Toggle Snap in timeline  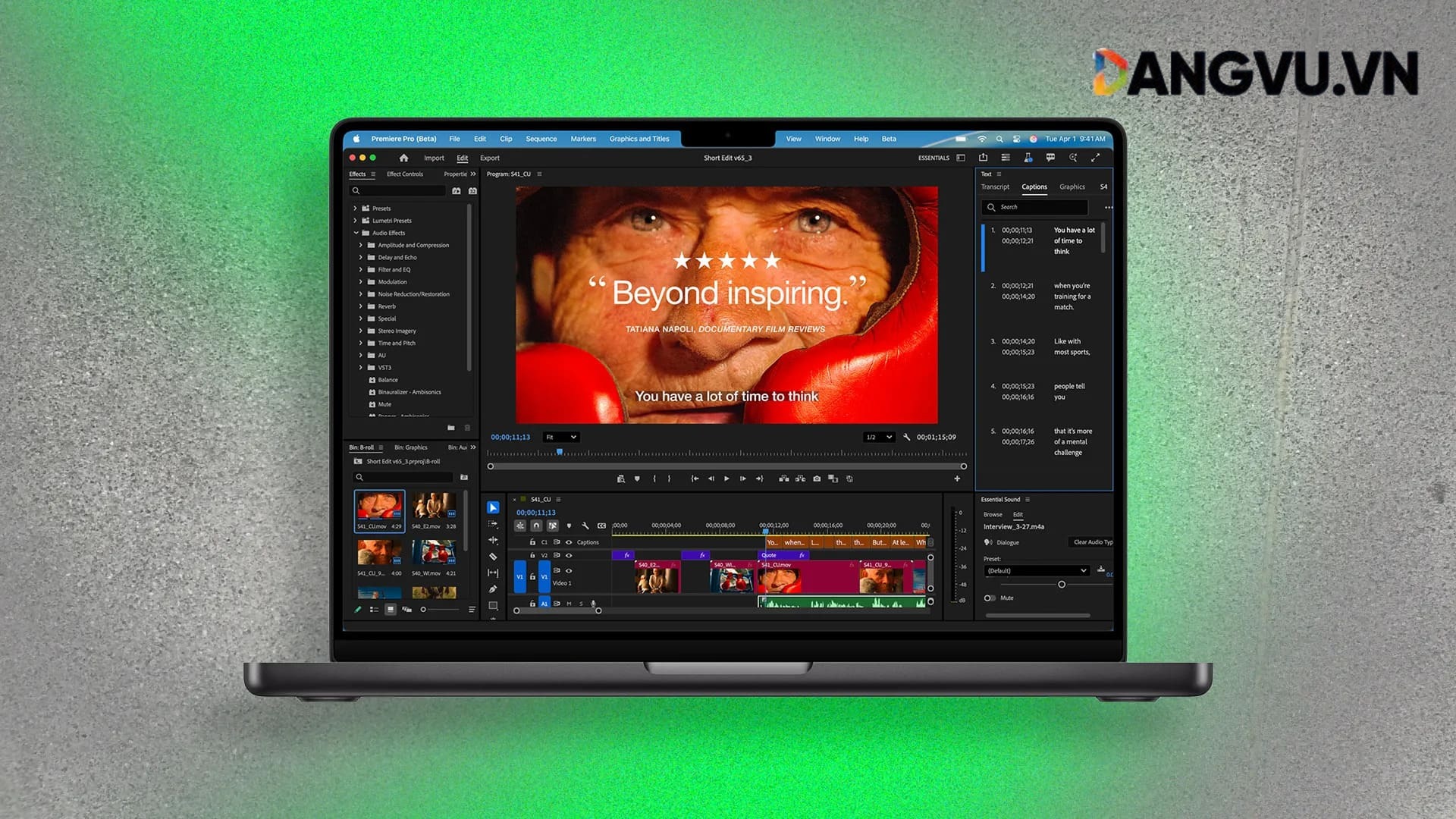(x=536, y=526)
